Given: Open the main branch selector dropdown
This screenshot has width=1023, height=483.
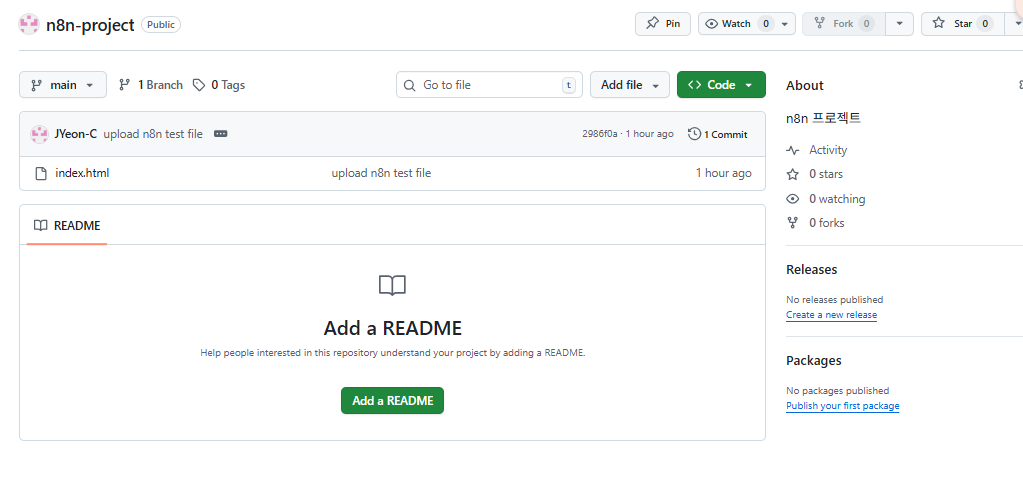Looking at the screenshot, I should coord(63,85).
